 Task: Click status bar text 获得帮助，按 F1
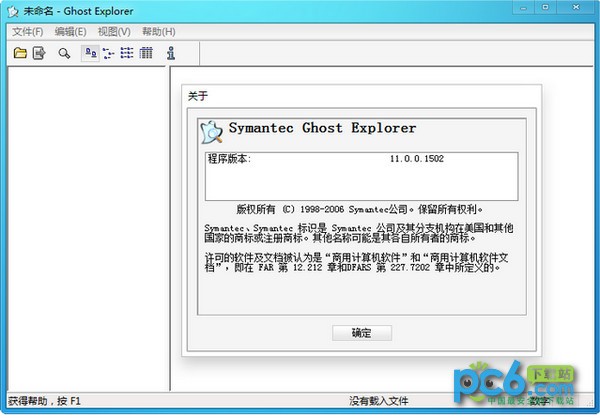point(44,401)
